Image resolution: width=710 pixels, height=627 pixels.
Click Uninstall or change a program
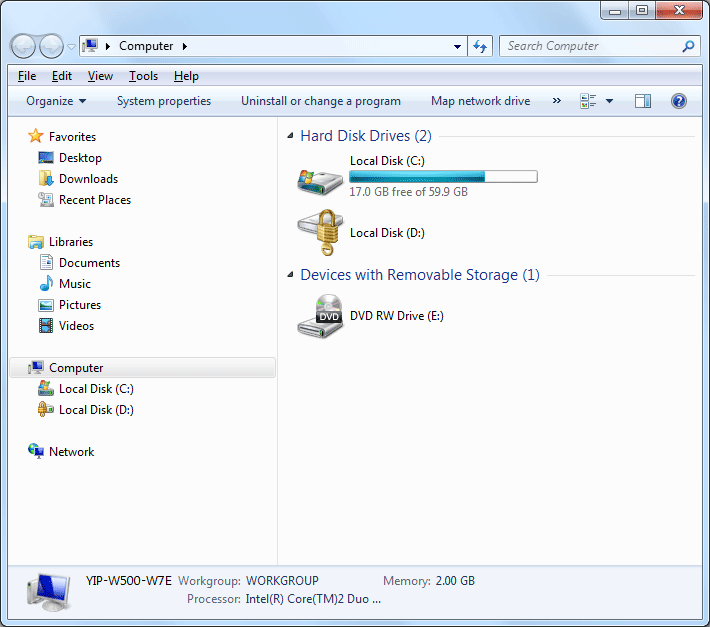321,101
